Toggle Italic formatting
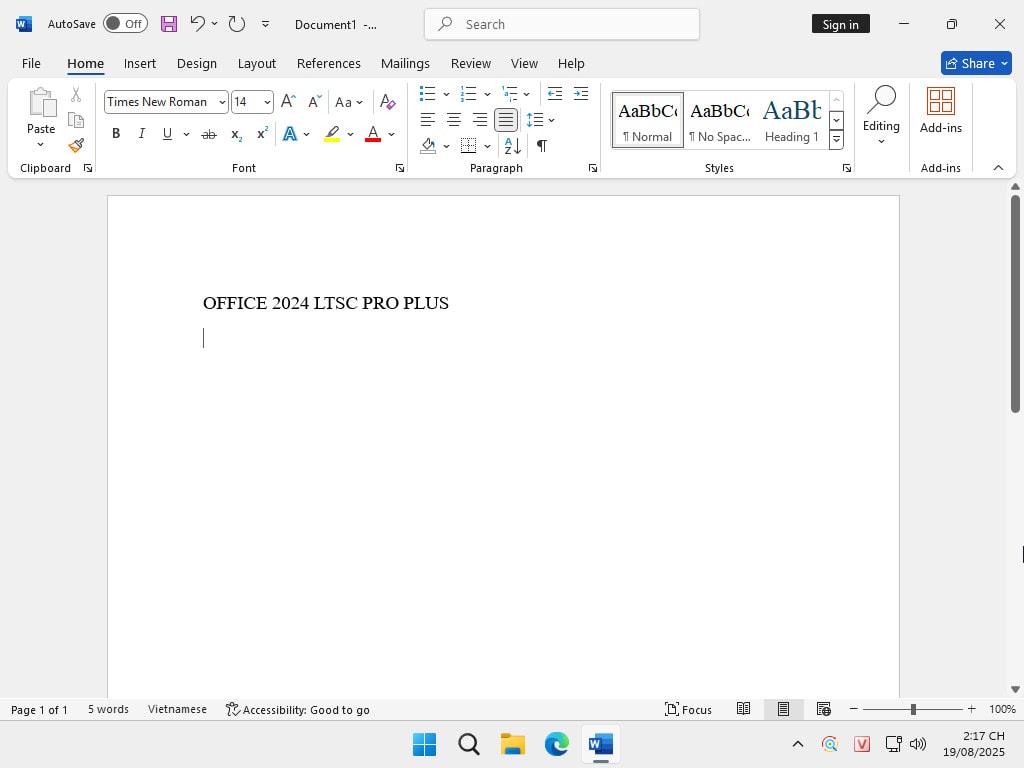This screenshot has height=768, width=1024. pyautogui.click(x=141, y=134)
